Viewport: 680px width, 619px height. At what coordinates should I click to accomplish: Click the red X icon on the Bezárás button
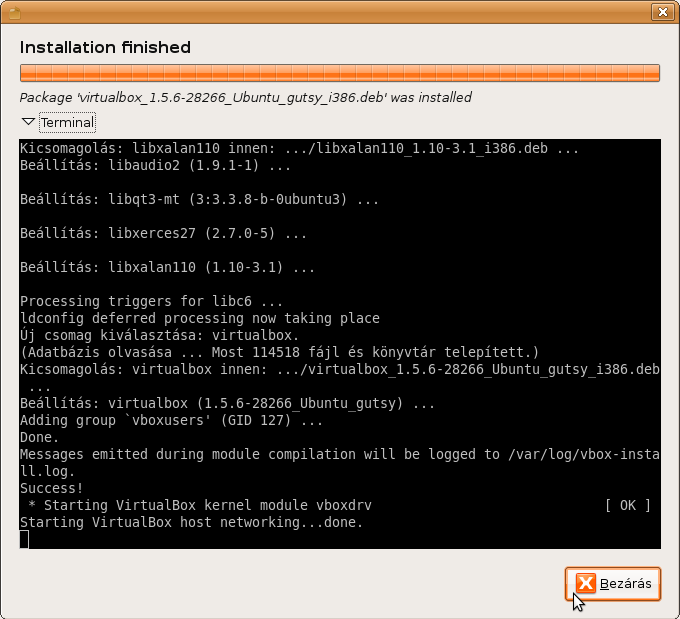[x=586, y=583]
